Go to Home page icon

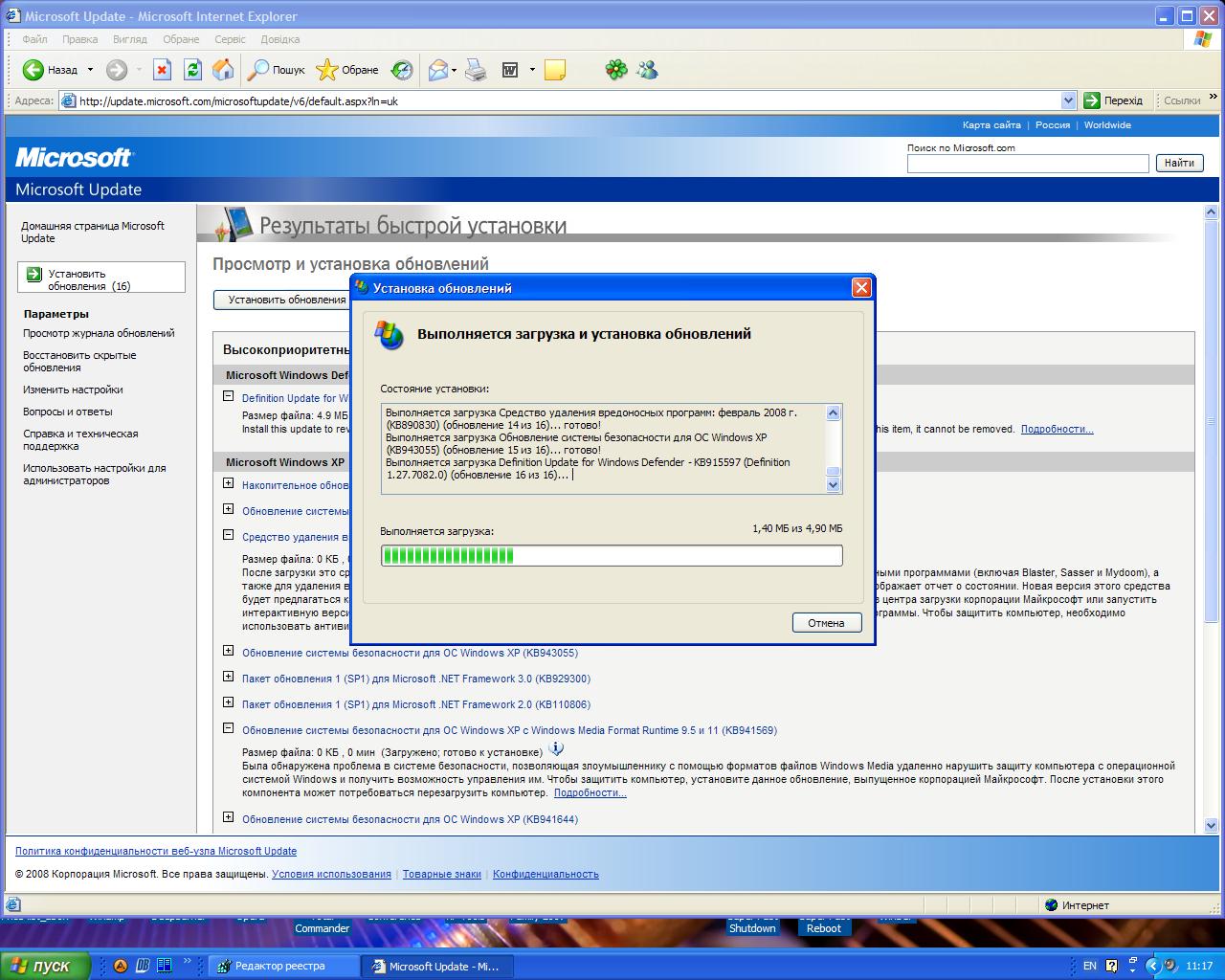click(x=223, y=70)
